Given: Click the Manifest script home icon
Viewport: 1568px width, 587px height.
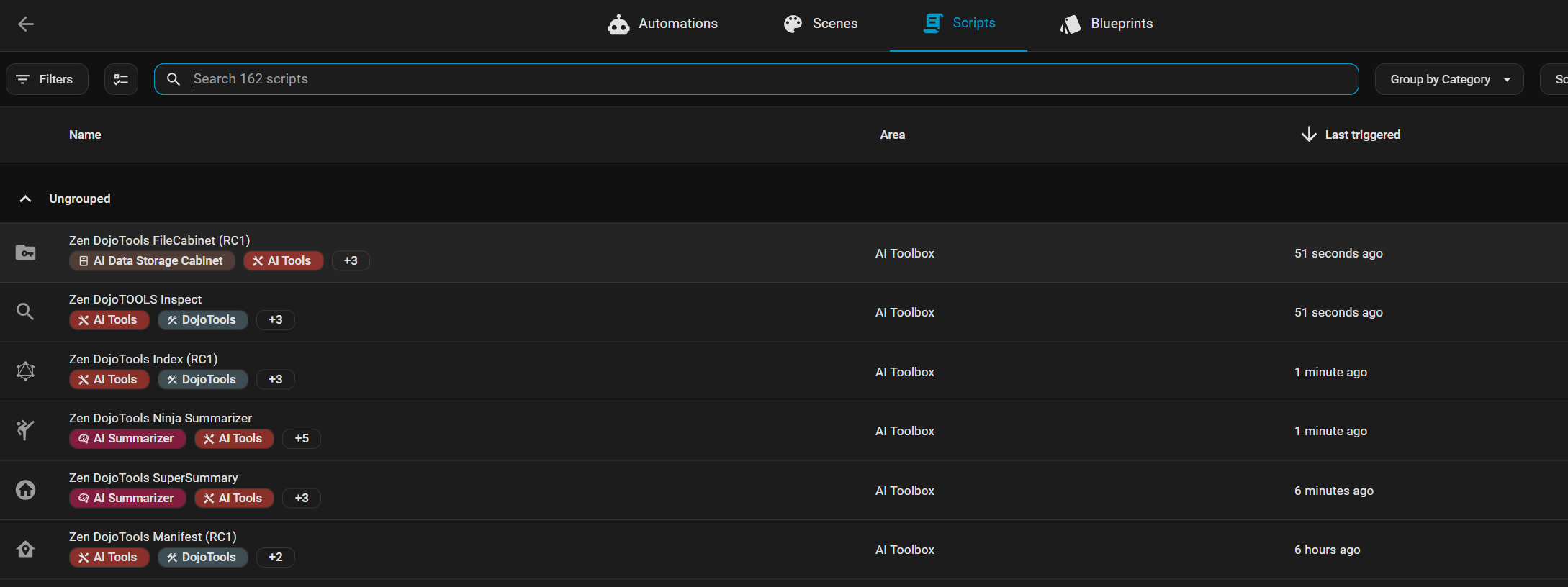Looking at the screenshot, I should tap(25, 550).
